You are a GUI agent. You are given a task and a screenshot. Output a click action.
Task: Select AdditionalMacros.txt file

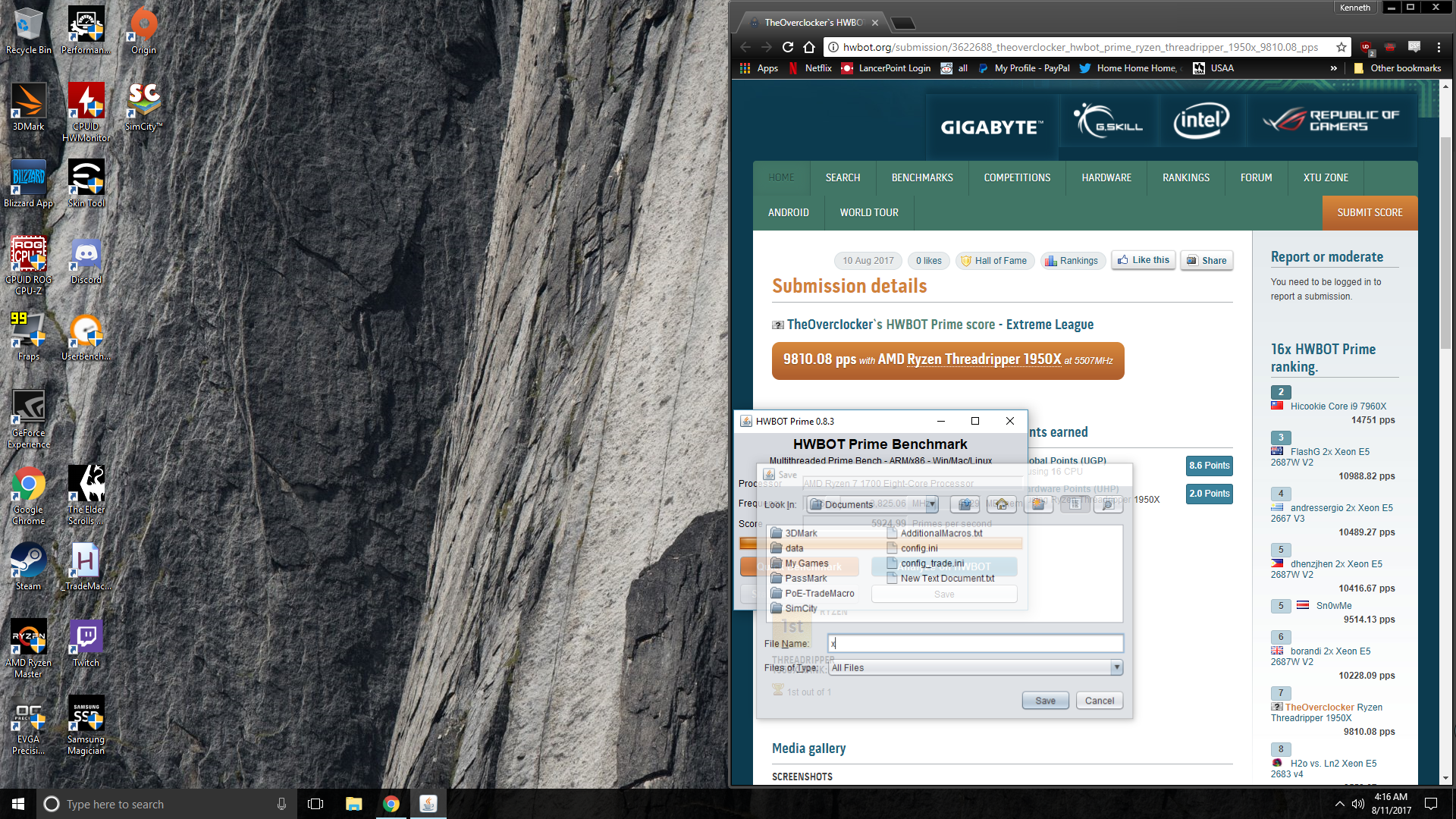[x=935, y=533]
